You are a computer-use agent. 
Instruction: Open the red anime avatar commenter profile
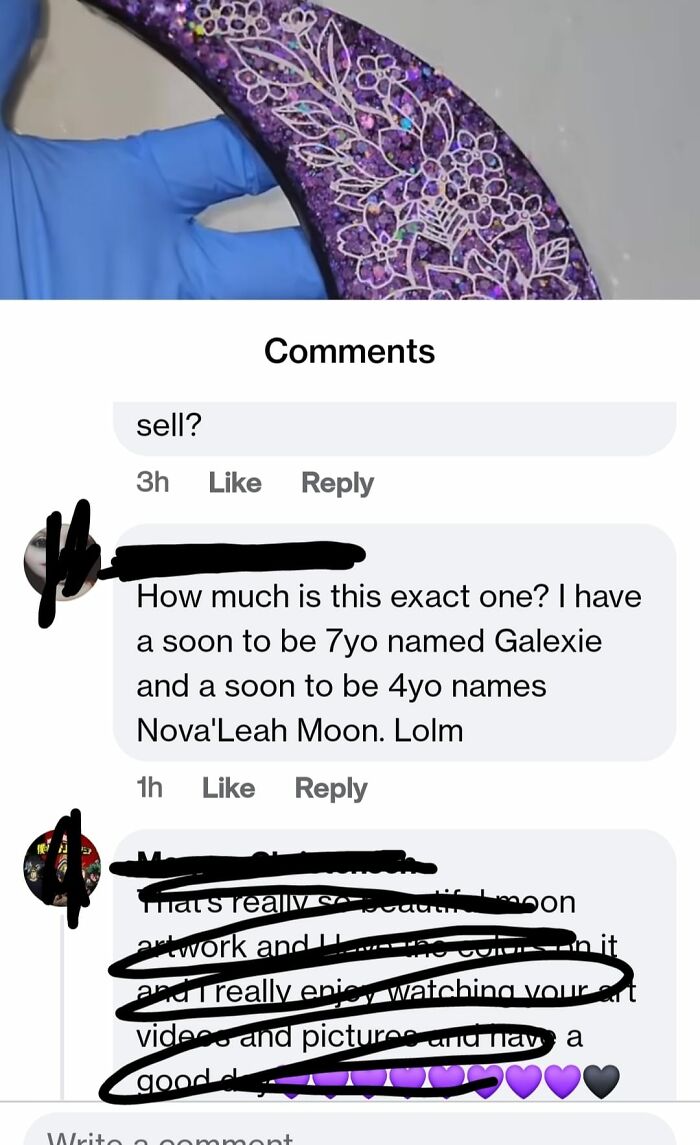coord(61,868)
